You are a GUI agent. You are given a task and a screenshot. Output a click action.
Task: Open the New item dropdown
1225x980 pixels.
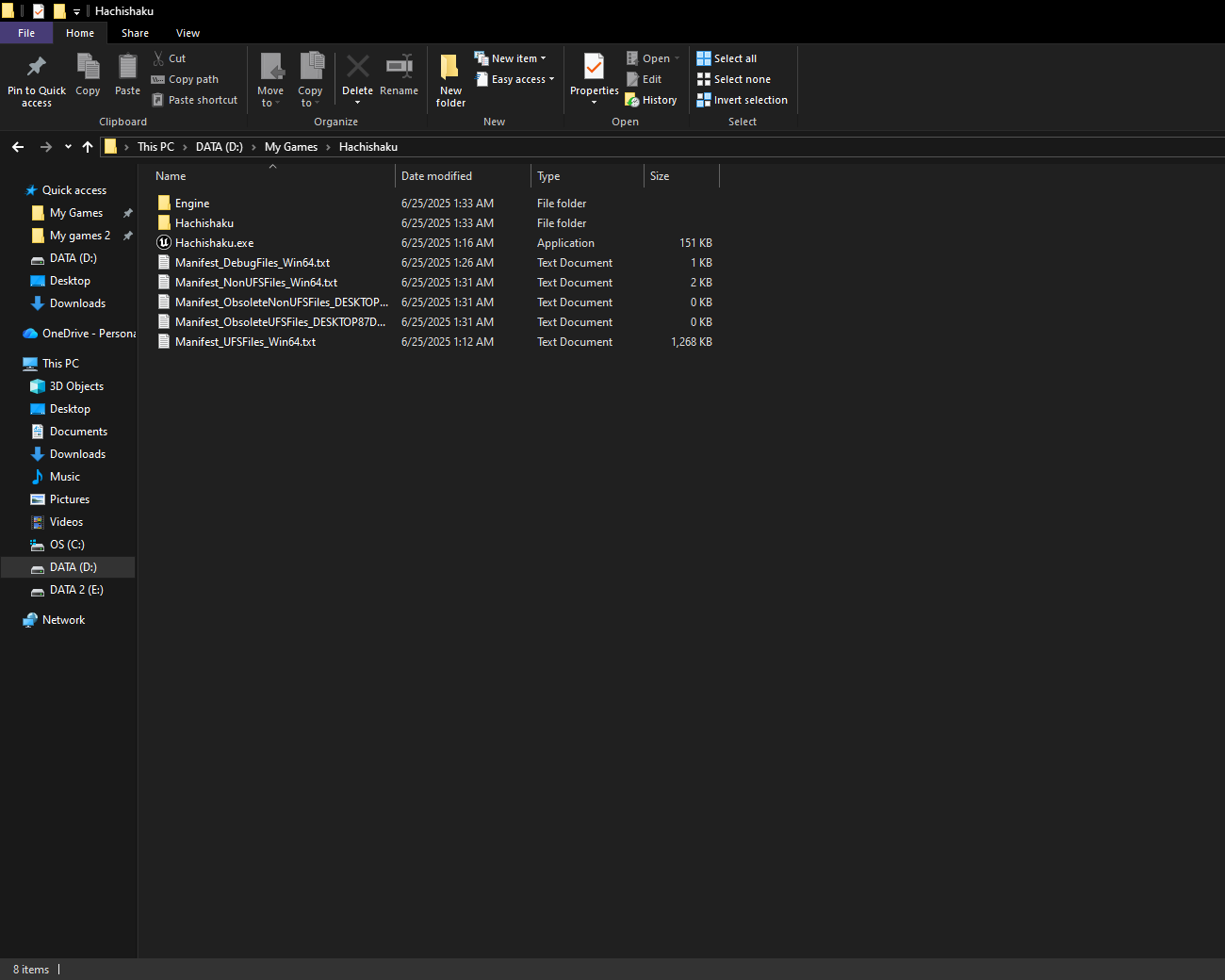point(510,58)
